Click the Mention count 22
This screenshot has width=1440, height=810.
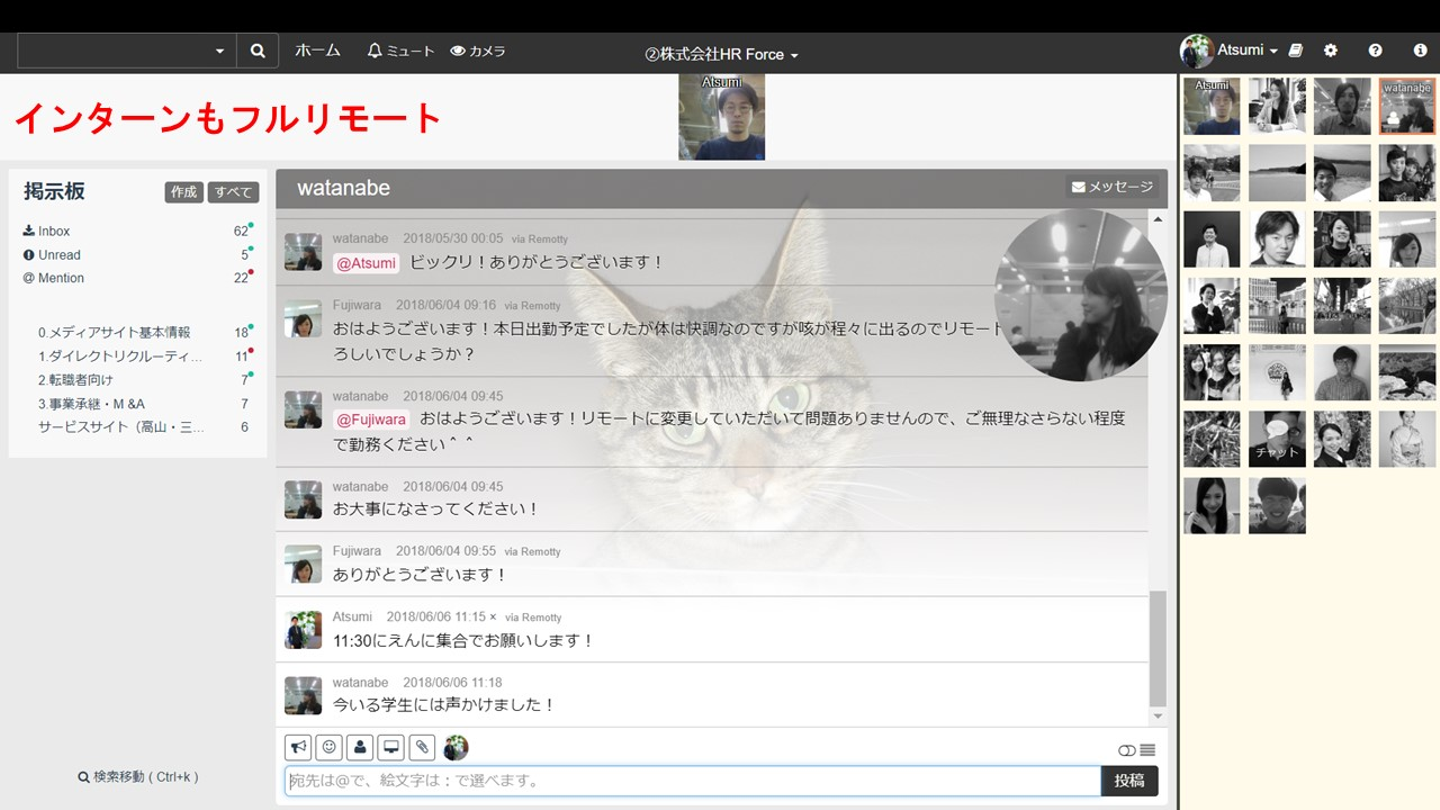(241, 278)
